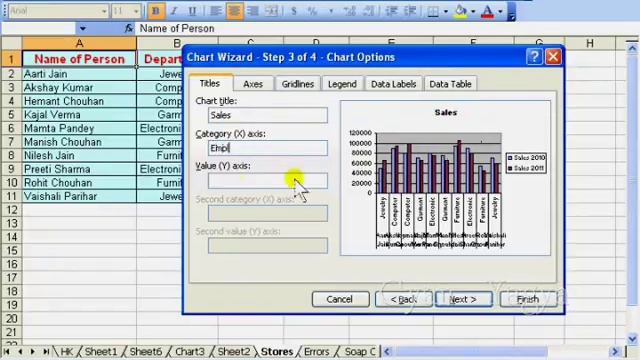This screenshot has width=640, height=360.
Task: Open the font size combo box
Action: click(x=126, y=11)
